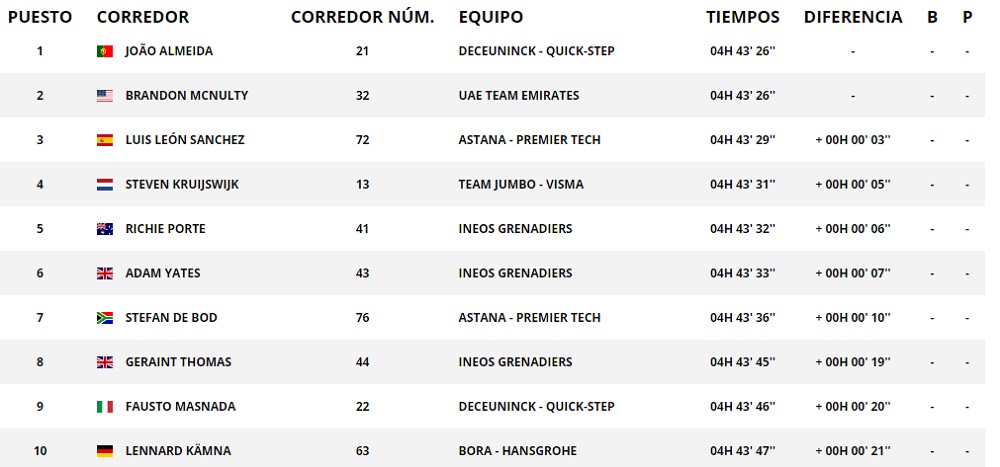Select the UAE Team Emirates team name

point(518,96)
